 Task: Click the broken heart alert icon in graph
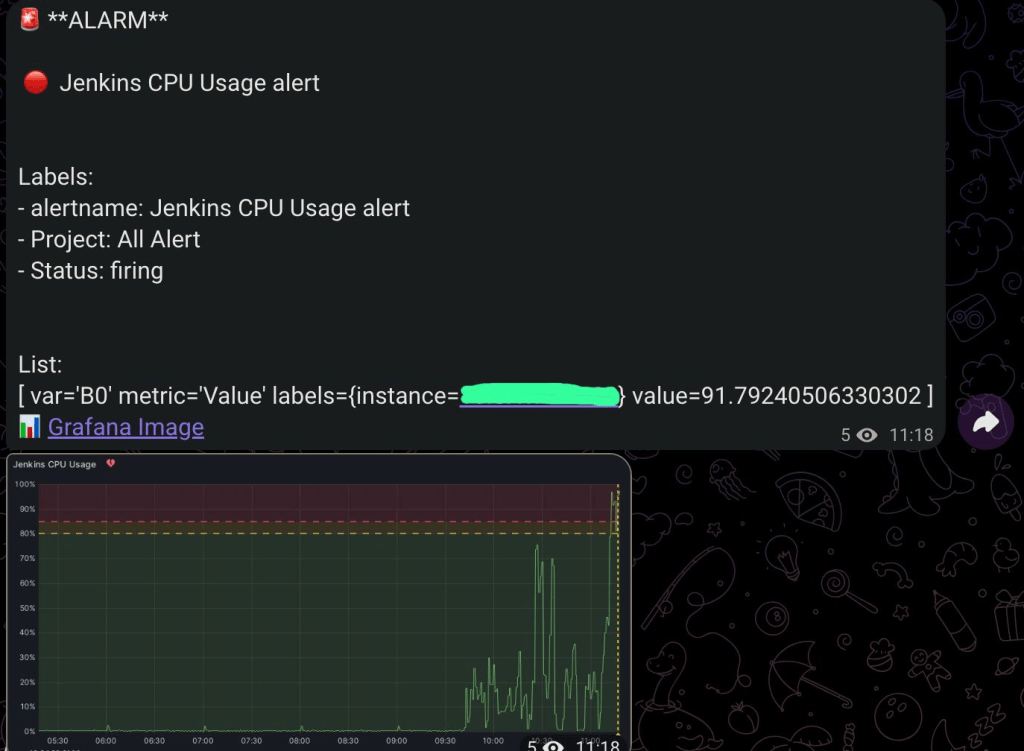coord(110,464)
